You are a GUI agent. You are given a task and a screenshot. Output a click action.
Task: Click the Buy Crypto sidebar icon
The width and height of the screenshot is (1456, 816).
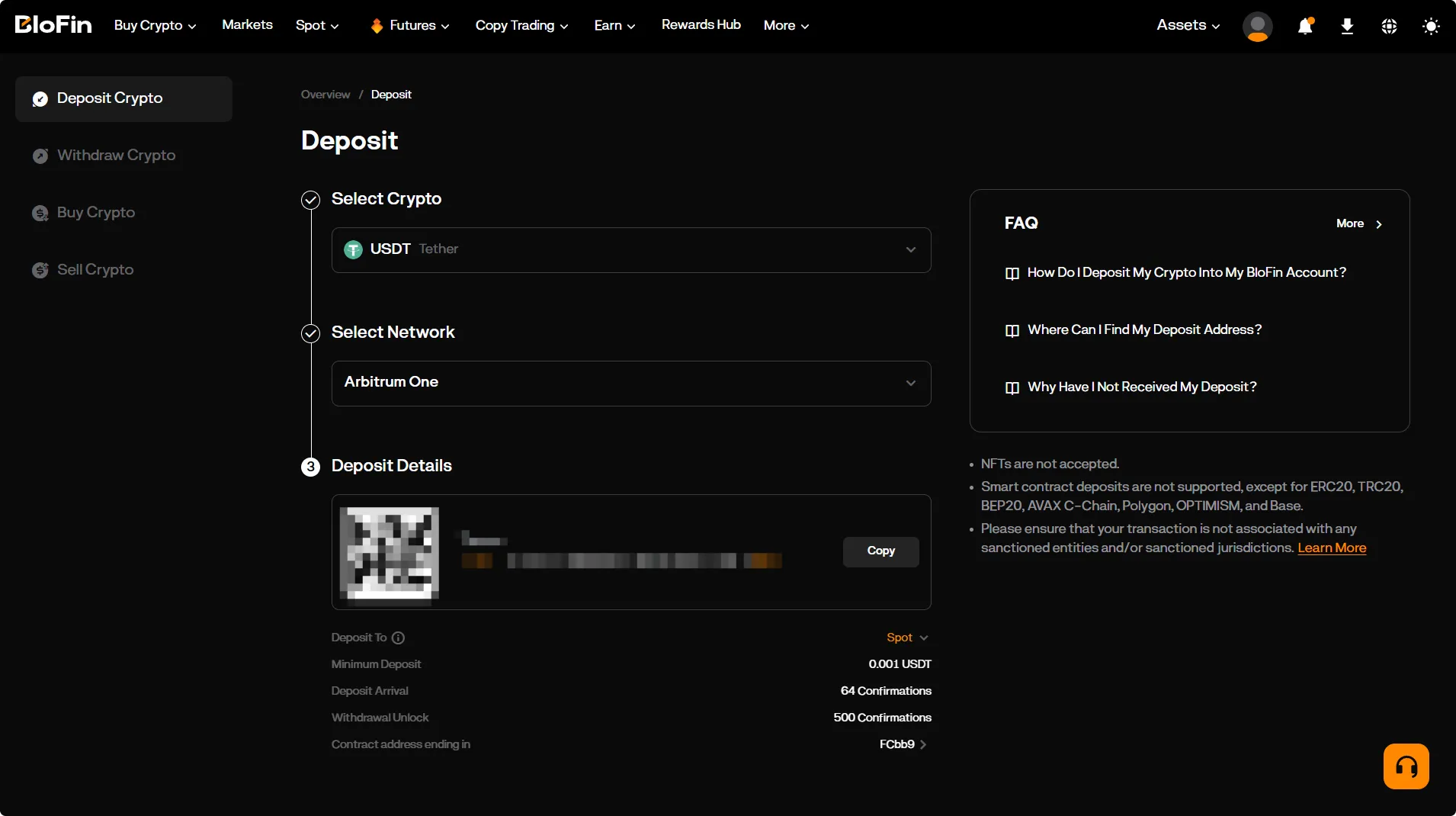(x=40, y=213)
